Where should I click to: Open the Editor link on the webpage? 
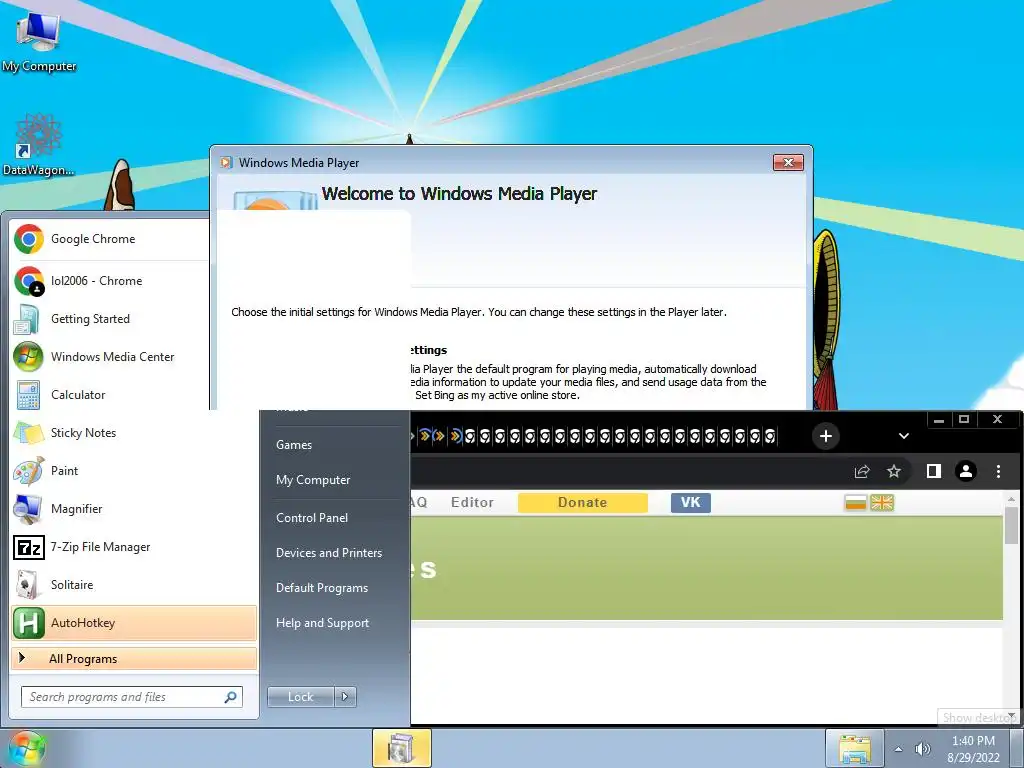click(472, 502)
